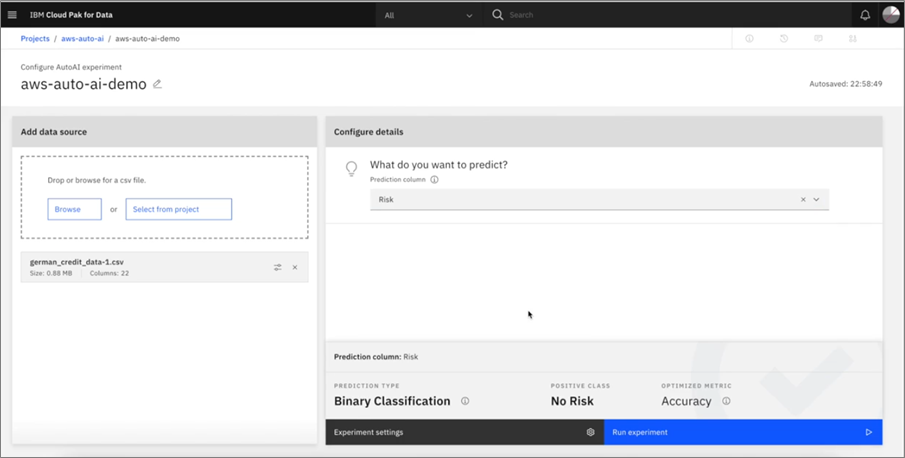905x458 pixels.
Task: Click the Experiment settings gear icon
Action: (590, 432)
